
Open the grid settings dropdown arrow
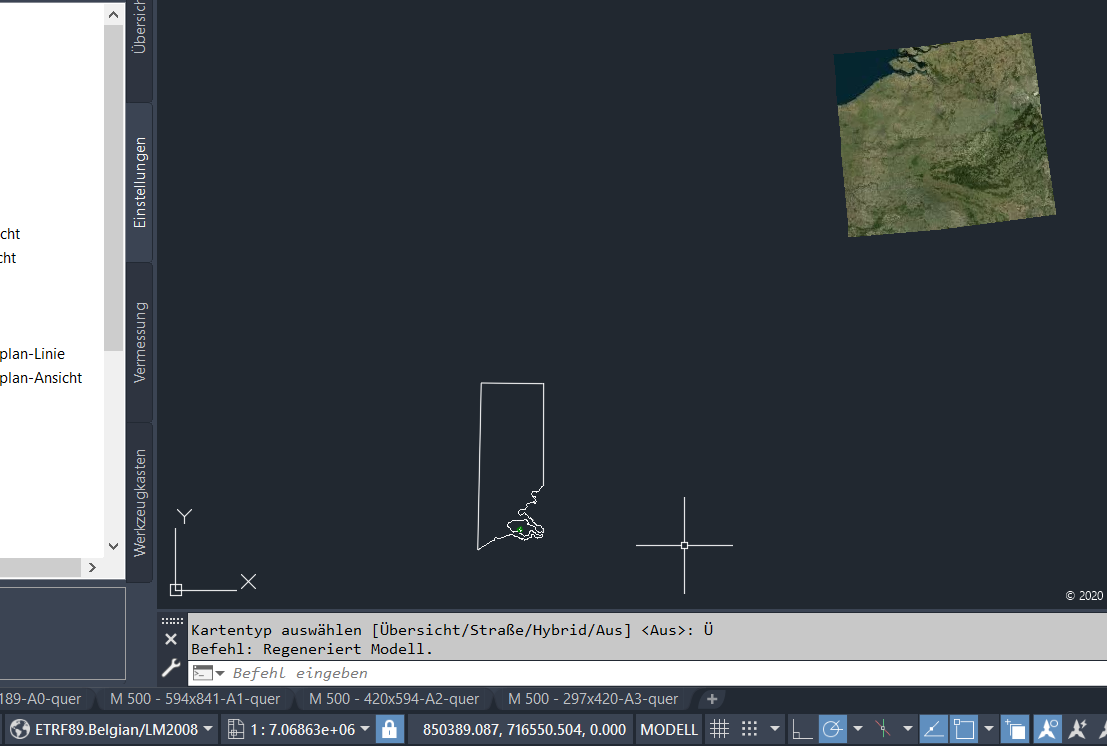[x=775, y=728]
